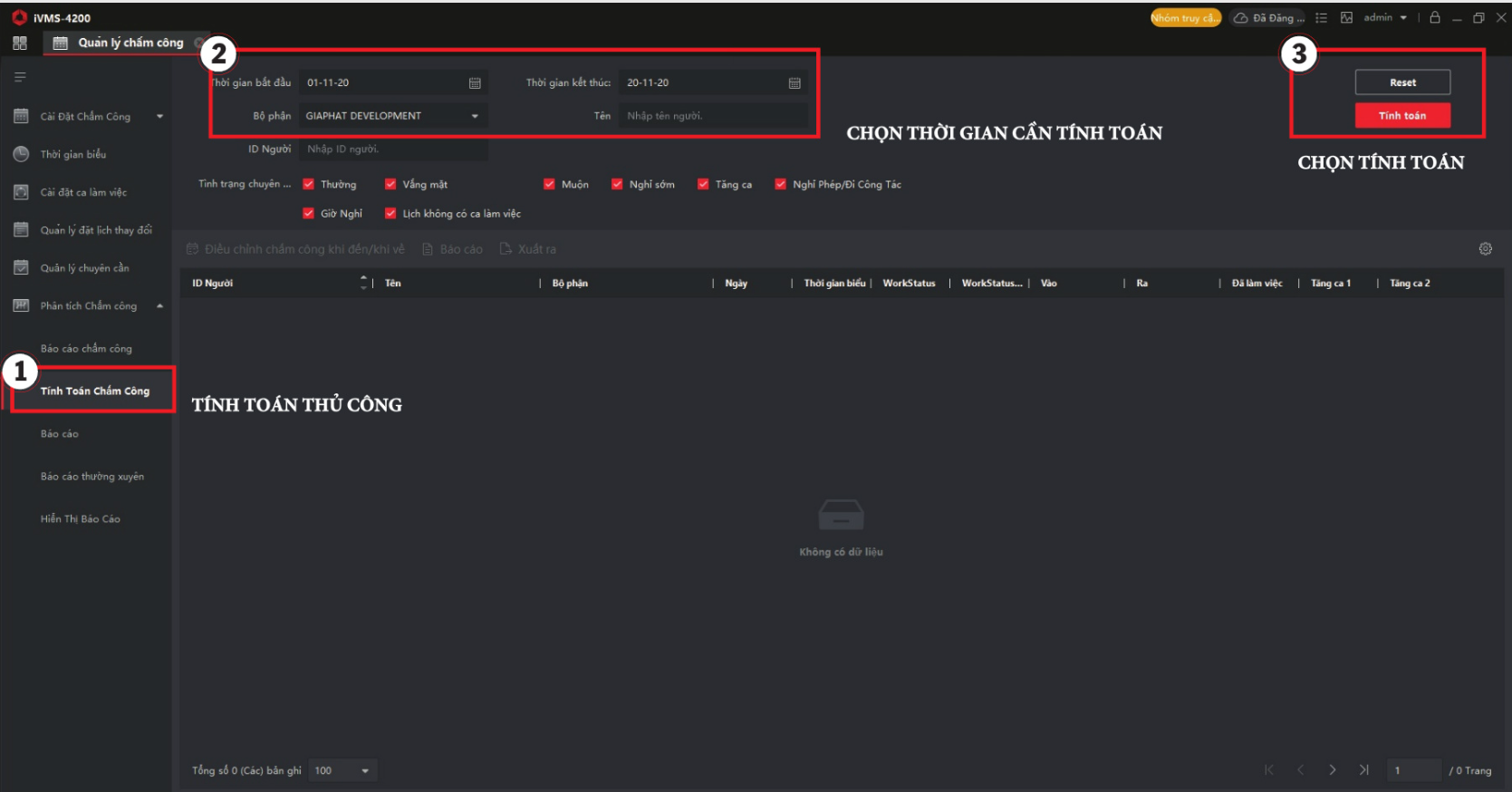Expand the admin account dropdown
This screenshot has height=792, width=1512.
coord(1385,18)
